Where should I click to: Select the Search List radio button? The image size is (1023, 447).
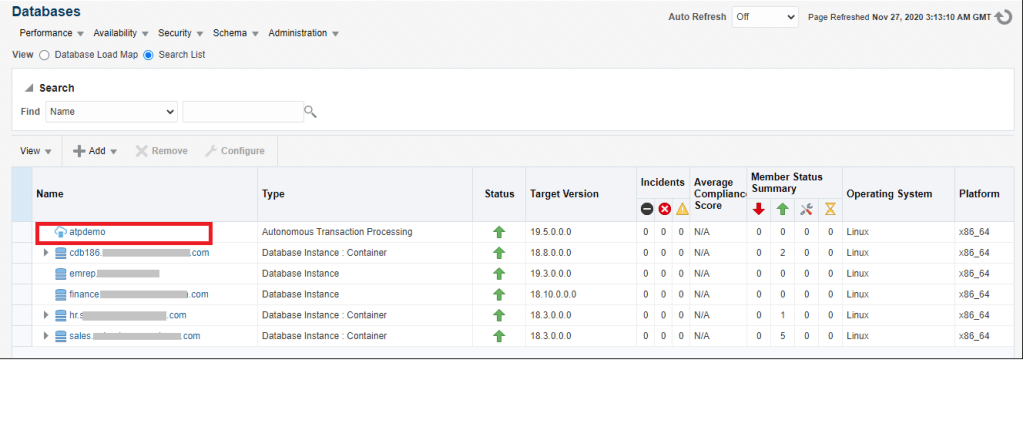(149, 55)
